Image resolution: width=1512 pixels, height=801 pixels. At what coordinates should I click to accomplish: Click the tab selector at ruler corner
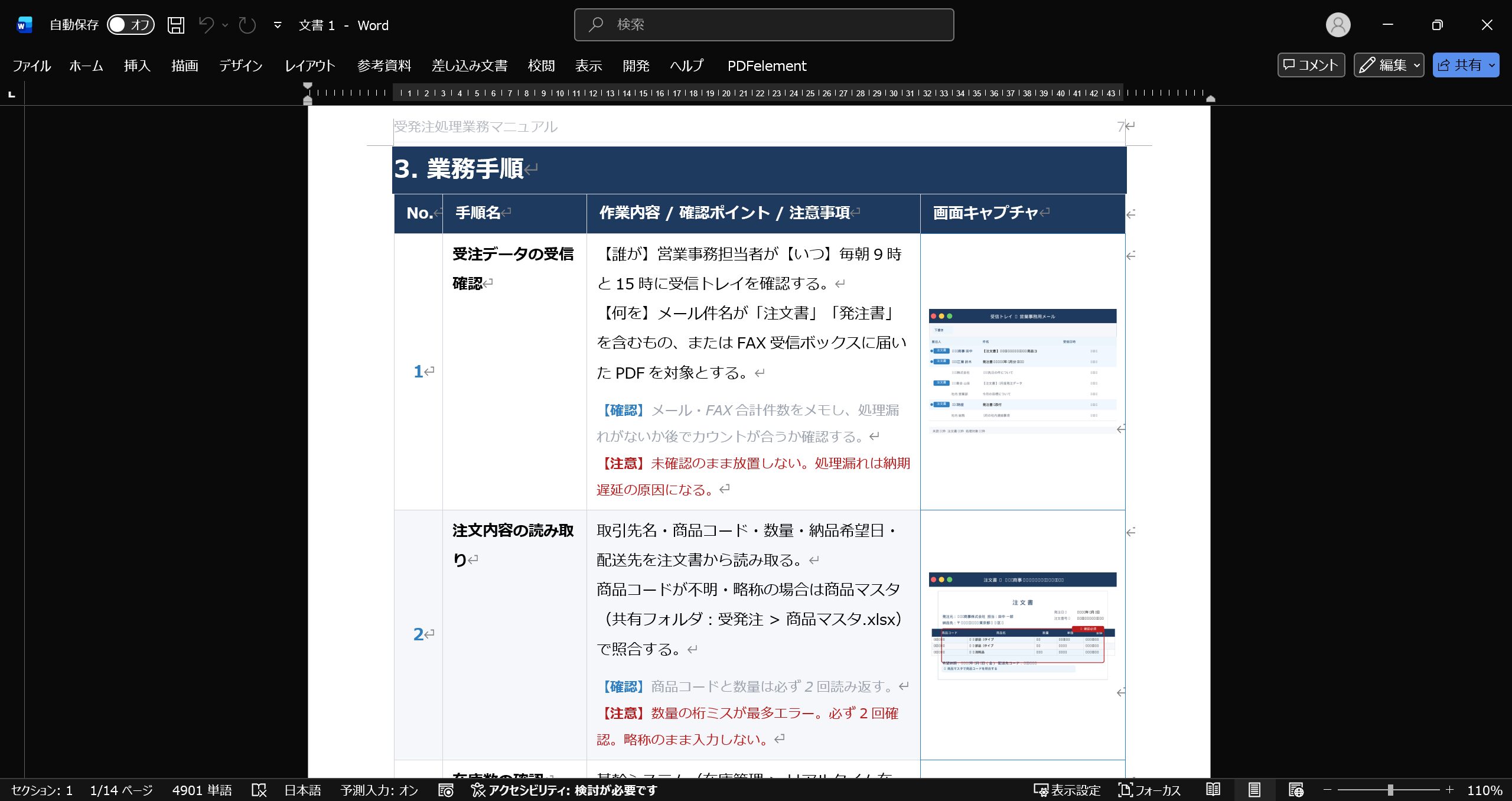(11, 94)
